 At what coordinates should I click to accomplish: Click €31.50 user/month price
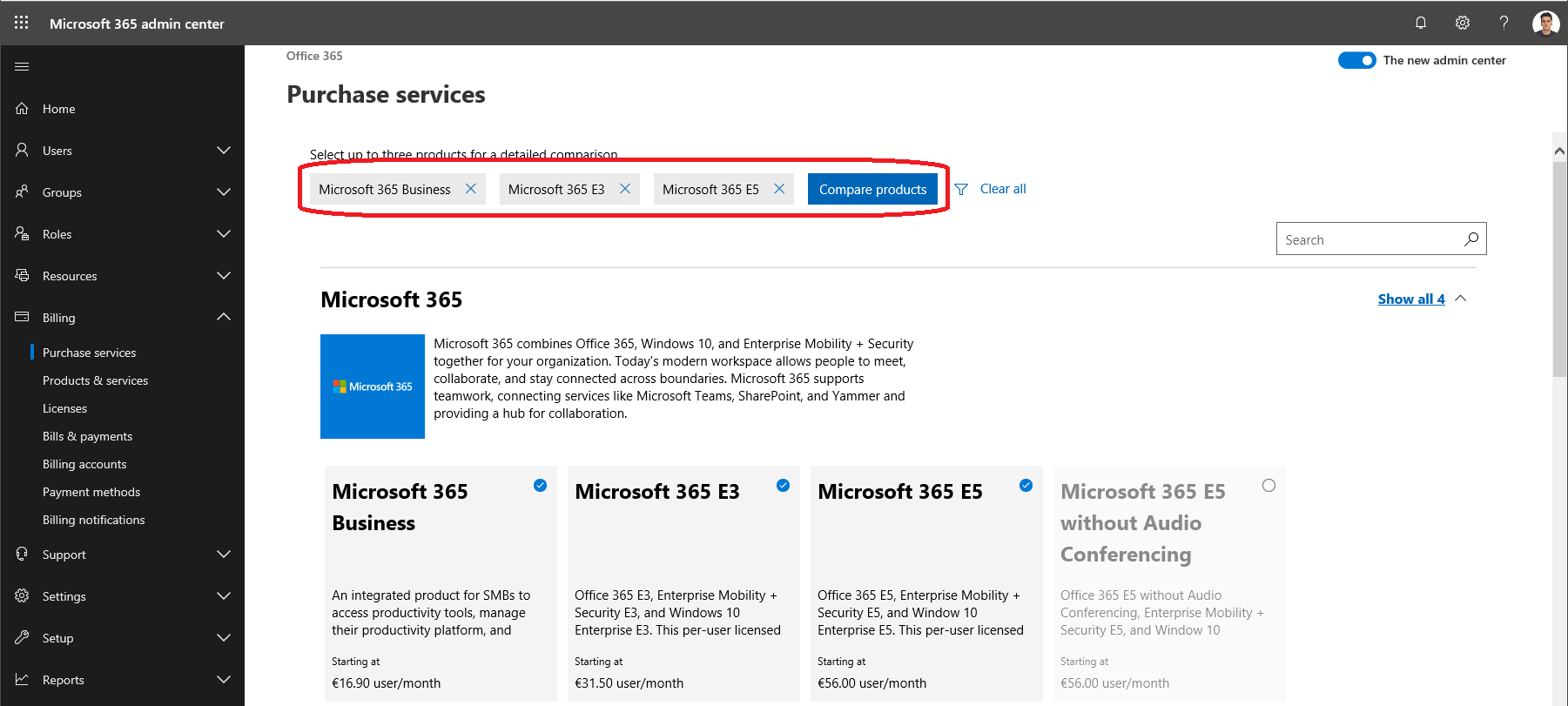(x=629, y=683)
